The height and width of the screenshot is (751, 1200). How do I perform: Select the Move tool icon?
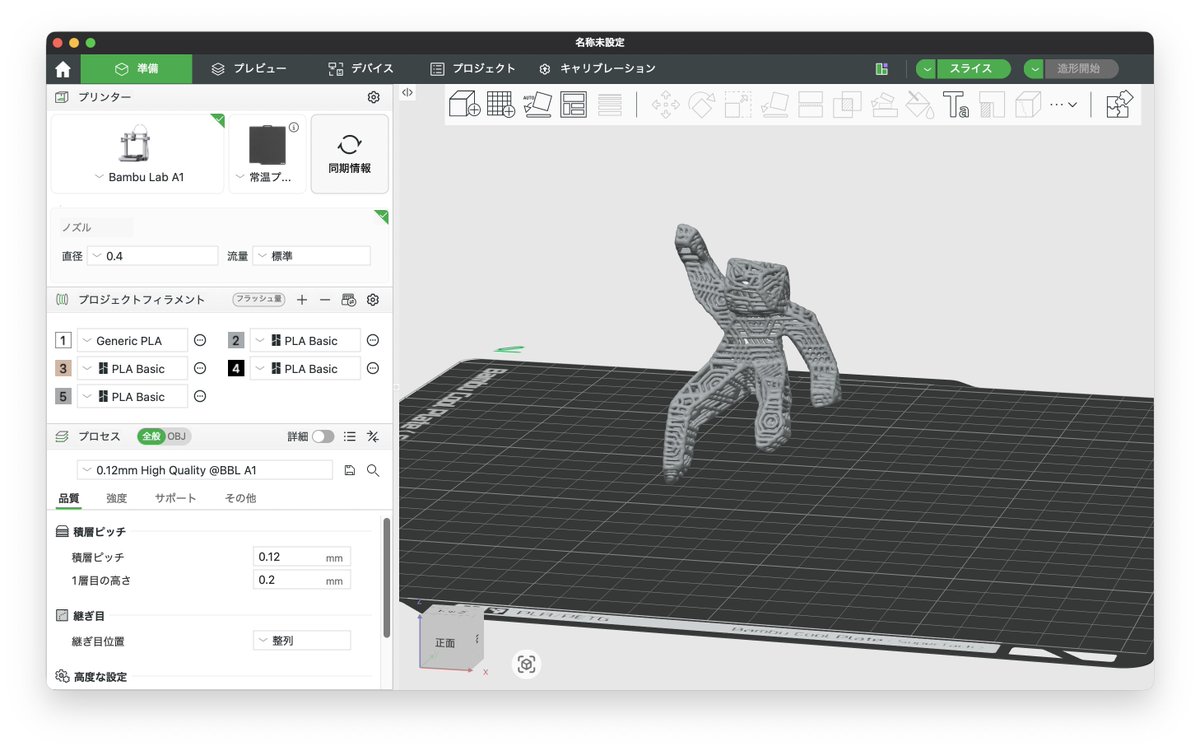coord(665,105)
